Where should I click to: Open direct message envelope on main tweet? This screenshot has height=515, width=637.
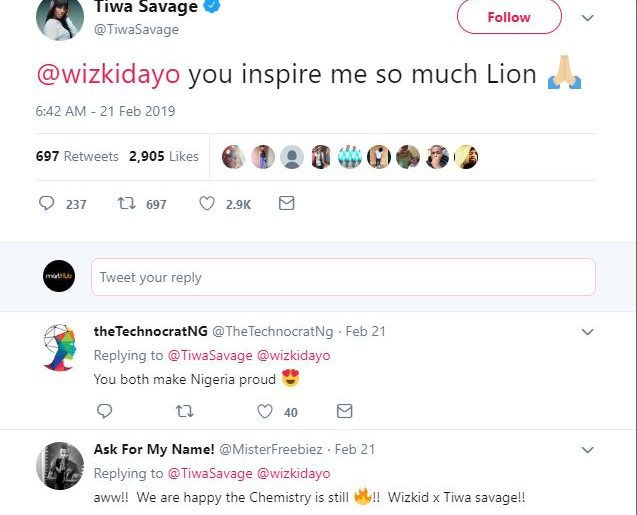click(x=286, y=203)
